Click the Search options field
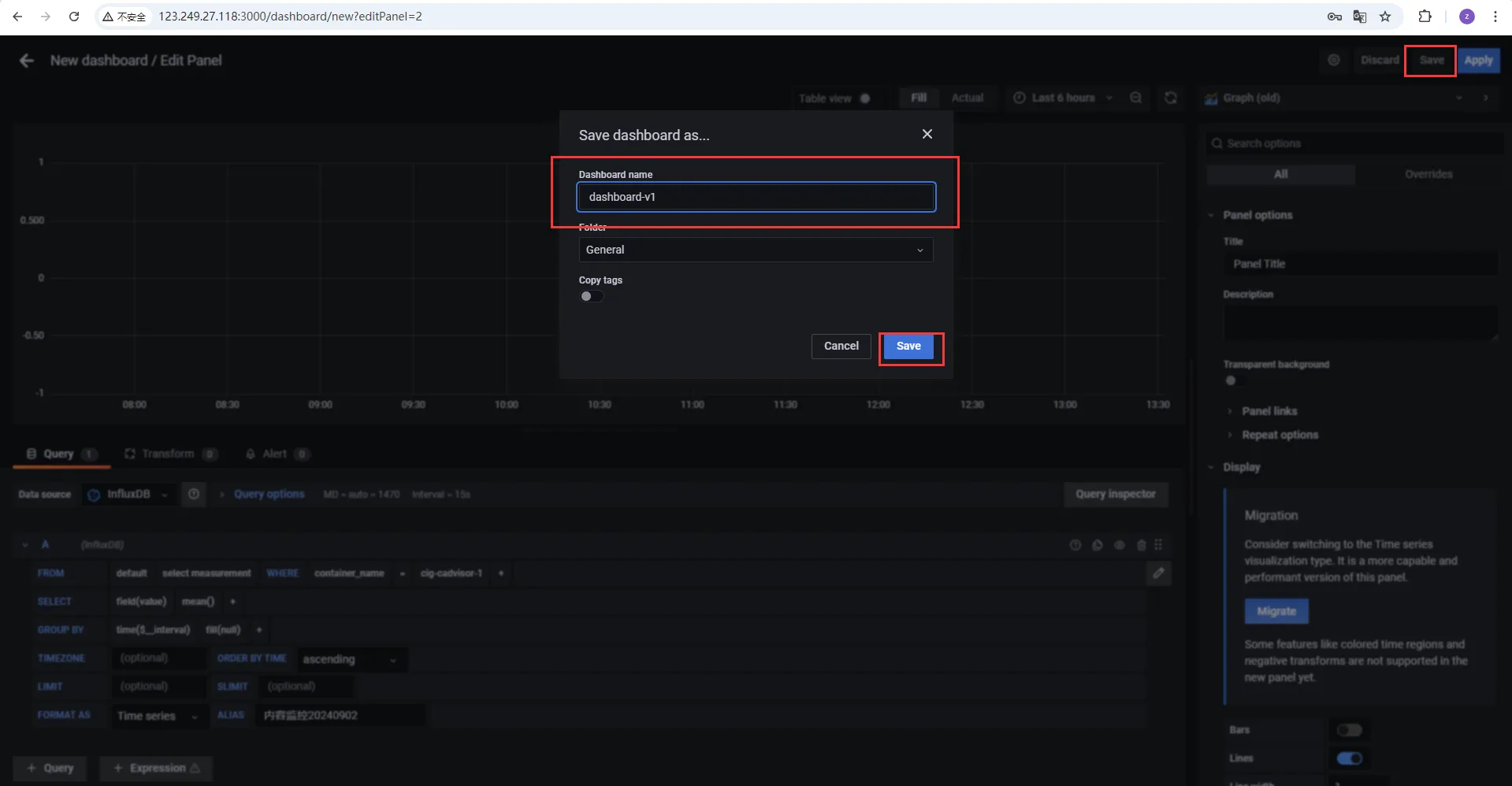Screen dimensions: 1512x786 point(1355,143)
